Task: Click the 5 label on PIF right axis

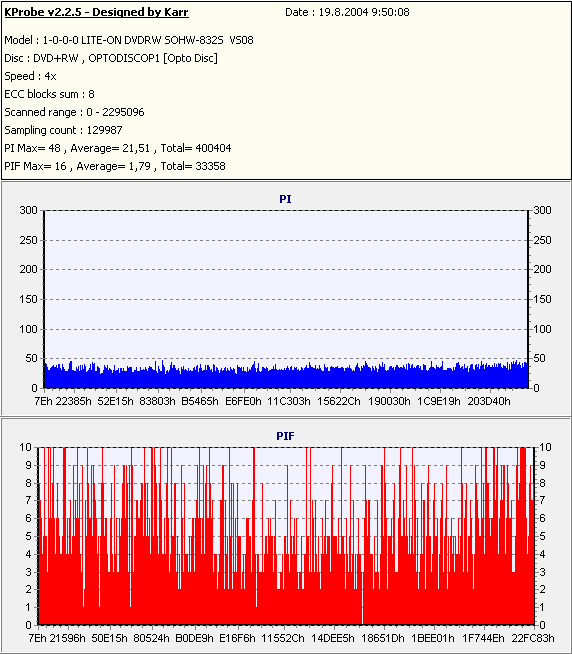Action: [542, 536]
